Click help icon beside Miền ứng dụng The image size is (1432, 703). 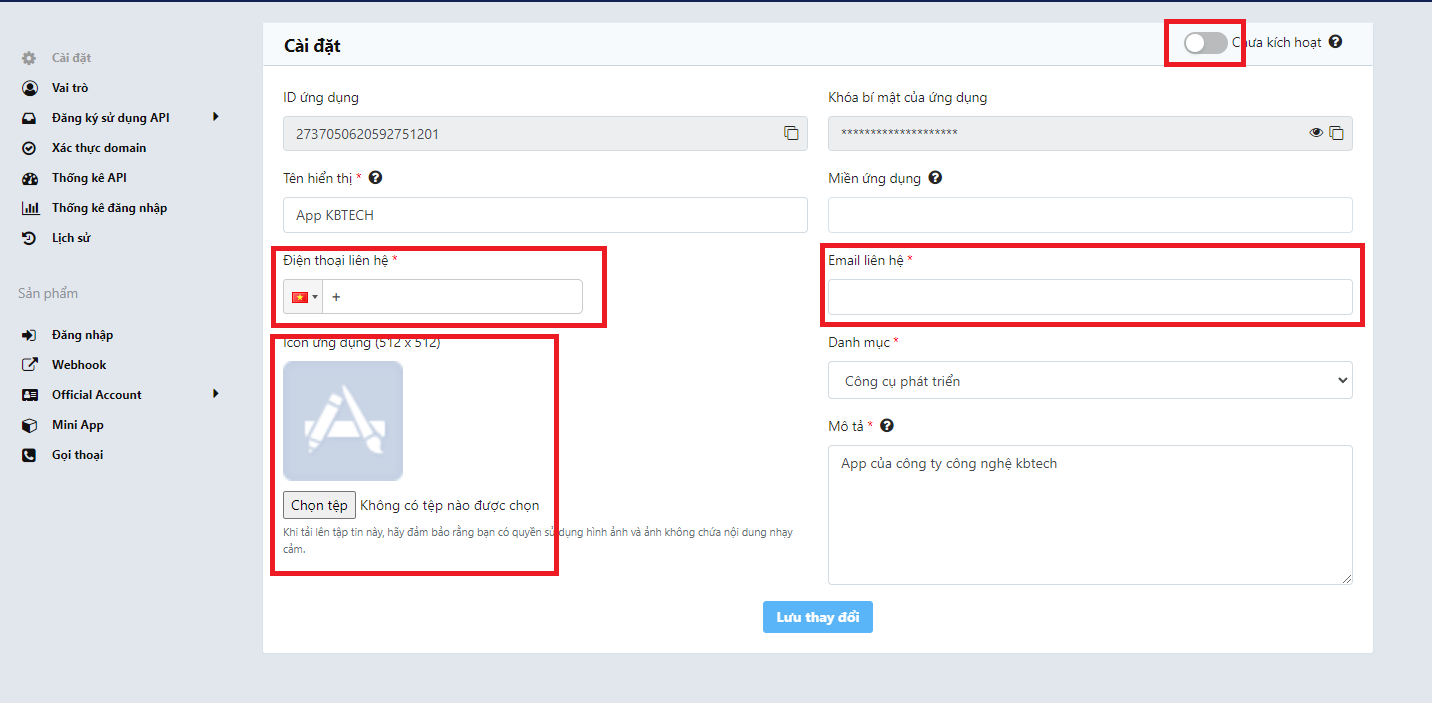[x=935, y=178]
